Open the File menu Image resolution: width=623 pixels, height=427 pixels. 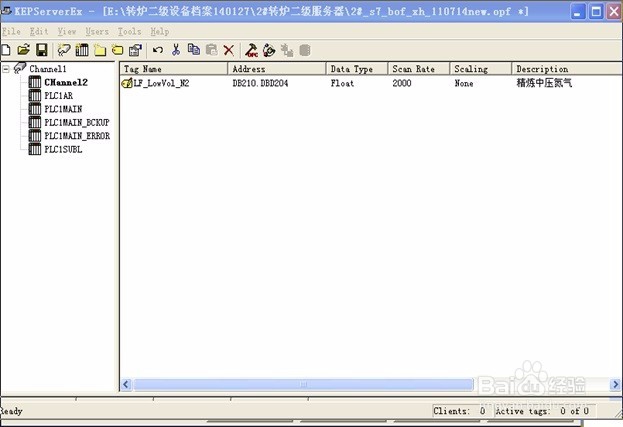11,31
